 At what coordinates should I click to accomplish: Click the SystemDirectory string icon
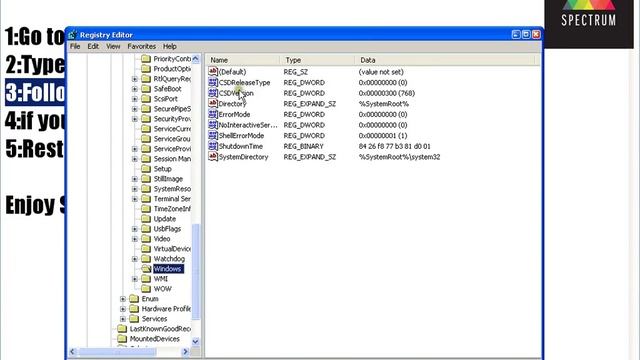click(x=213, y=156)
